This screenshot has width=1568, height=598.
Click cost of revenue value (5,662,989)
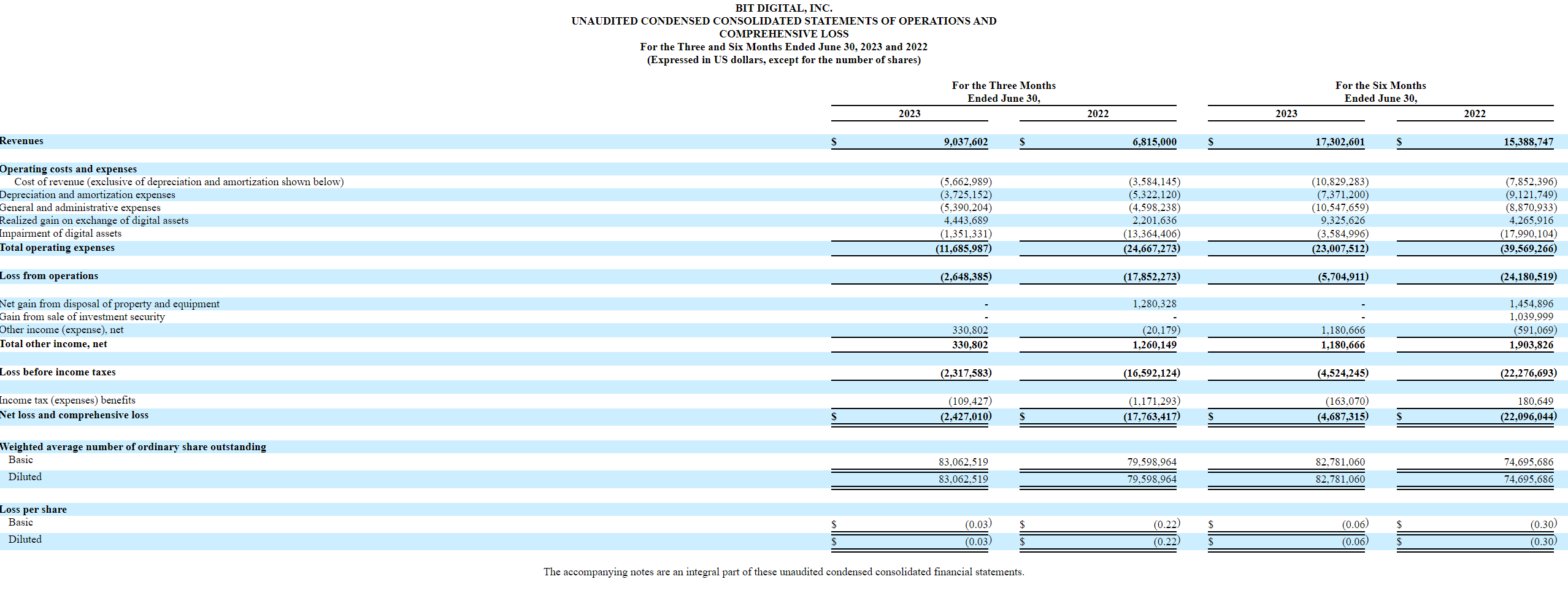click(966, 182)
